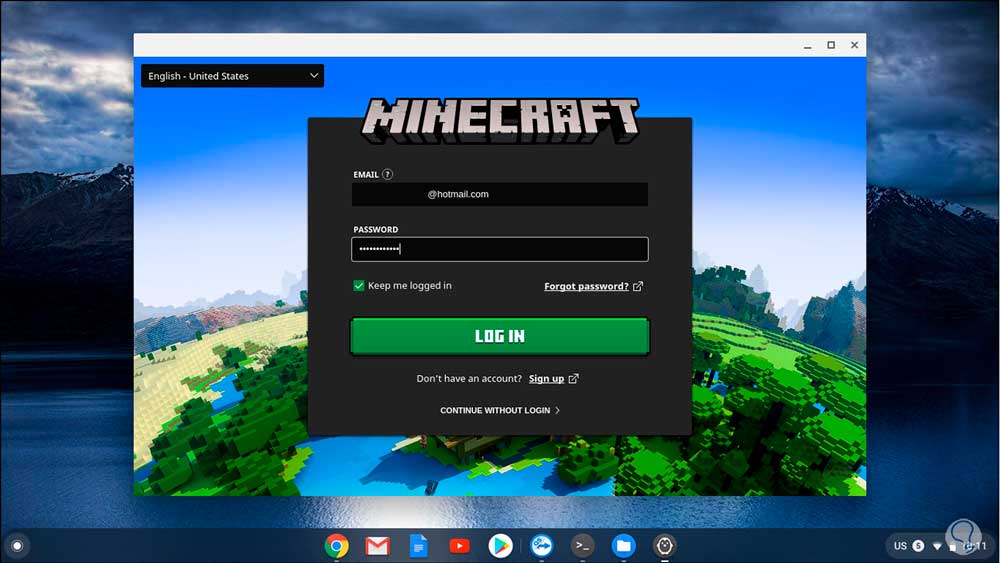The height and width of the screenshot is (563, 1000).
Task: Focus the Password input field
Action: click(x=499, y=249)
